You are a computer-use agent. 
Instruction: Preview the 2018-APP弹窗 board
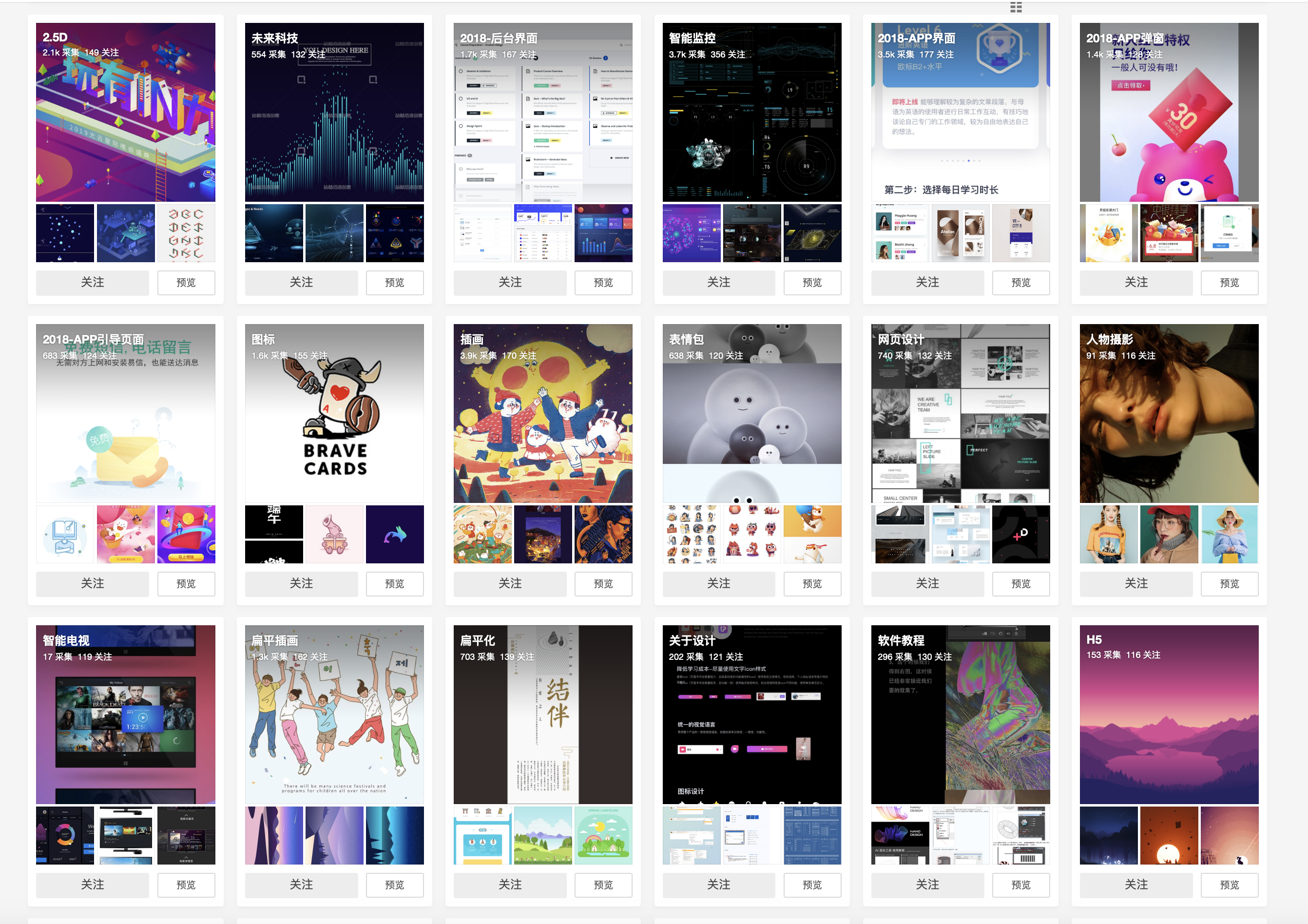1230,283
